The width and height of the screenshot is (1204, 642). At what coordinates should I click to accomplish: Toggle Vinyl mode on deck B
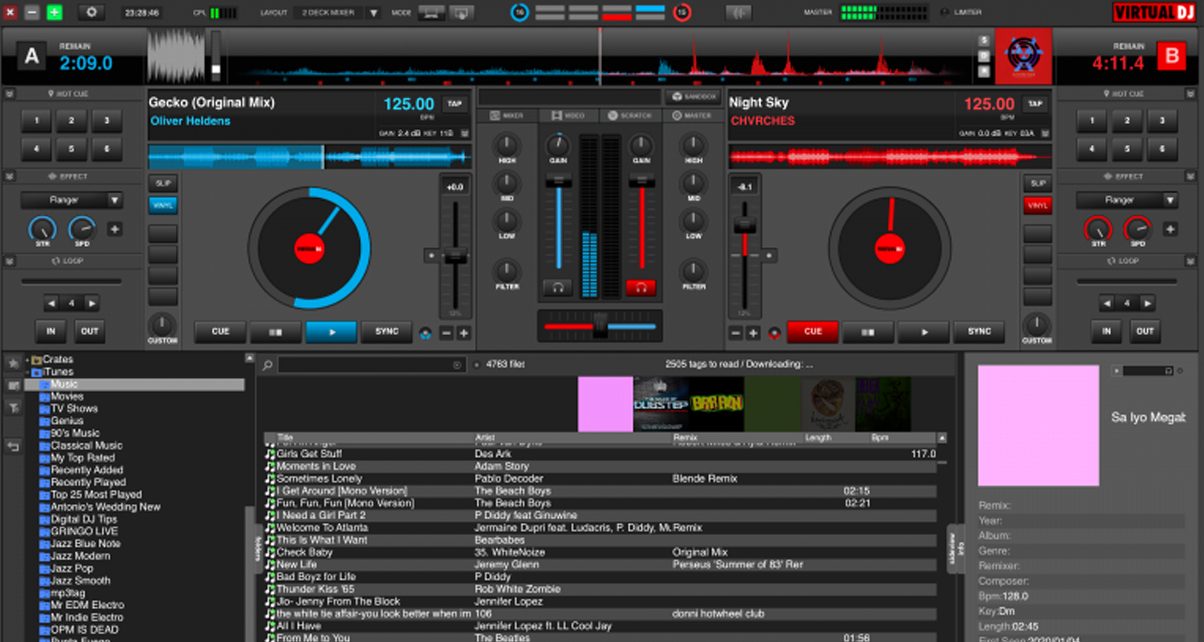click(1038, 205)
